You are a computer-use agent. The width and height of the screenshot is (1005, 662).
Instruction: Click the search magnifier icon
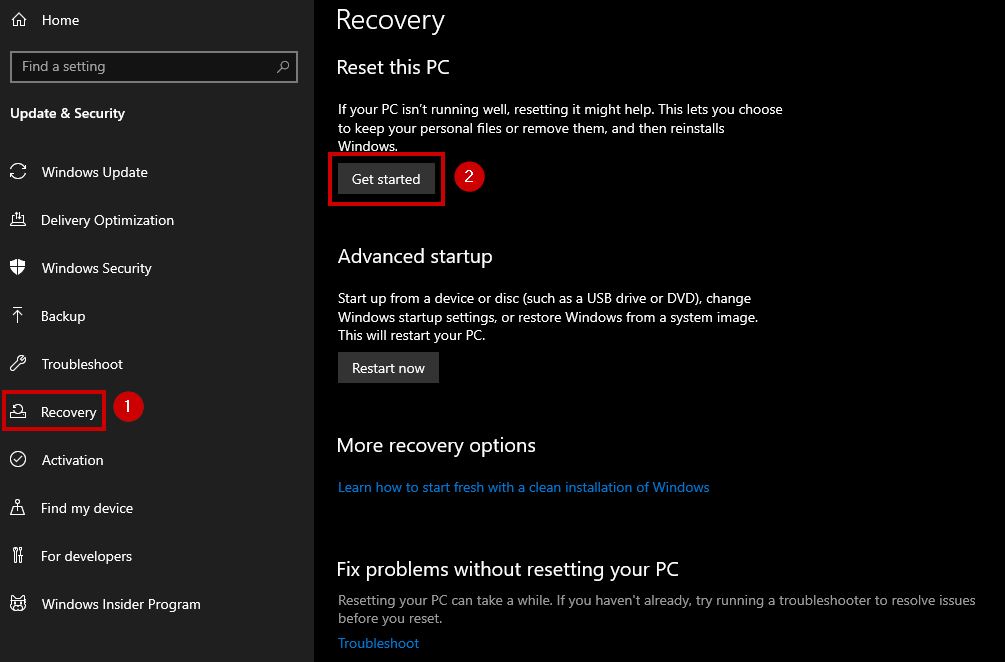pyautogui.click(x=283, y=67)
